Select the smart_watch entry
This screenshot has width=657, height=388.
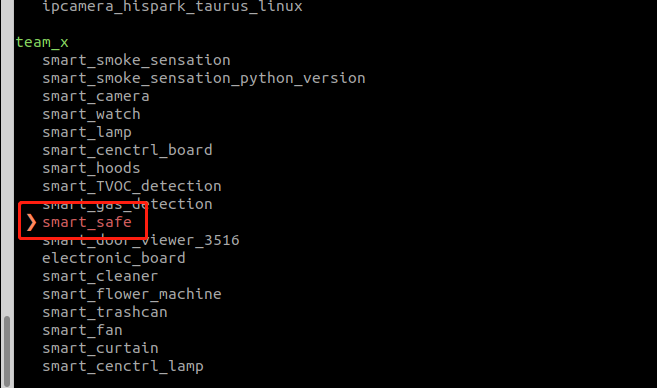click(x=91, y=114)
